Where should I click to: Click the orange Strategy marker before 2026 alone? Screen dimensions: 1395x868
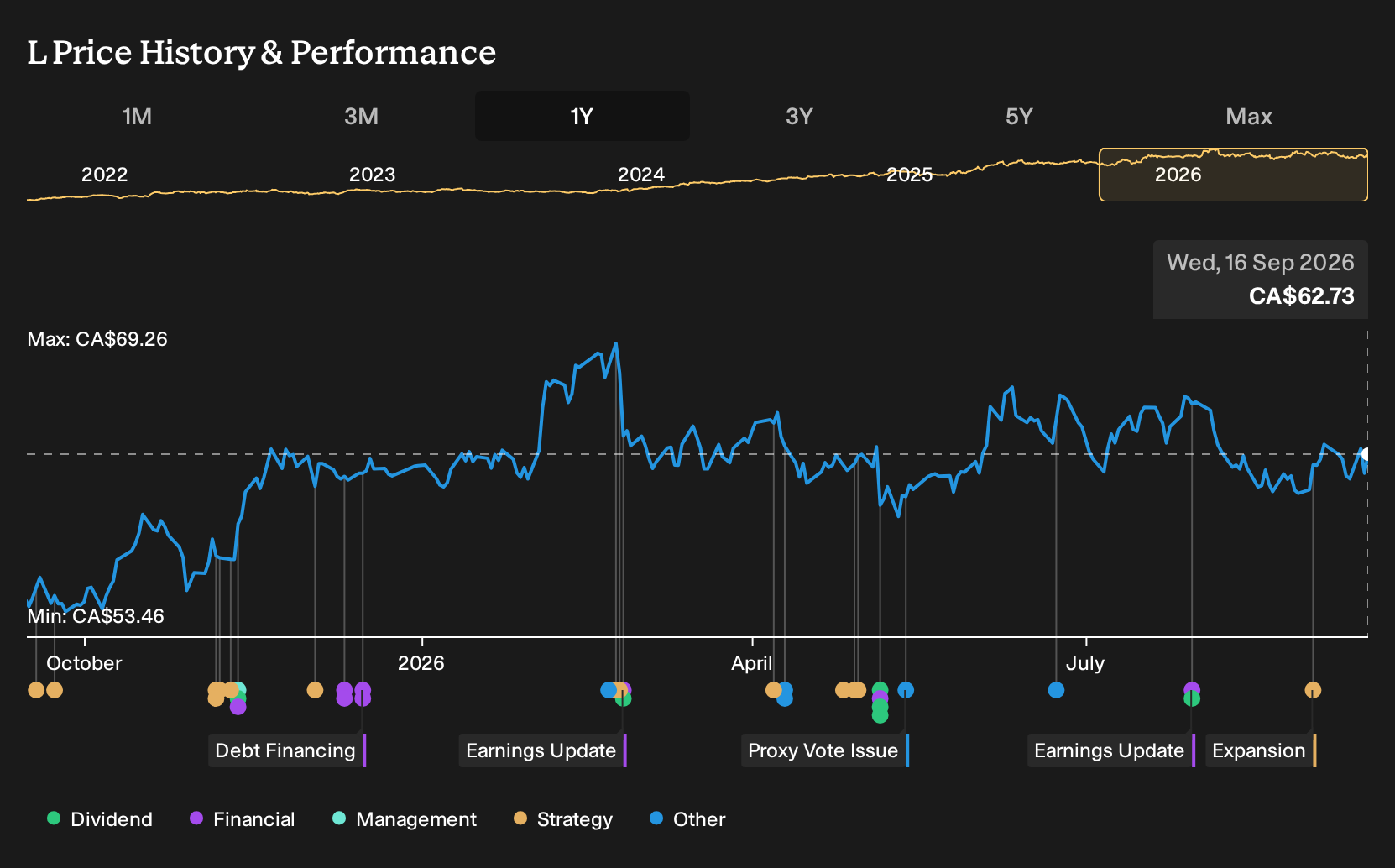coord(315,690)
